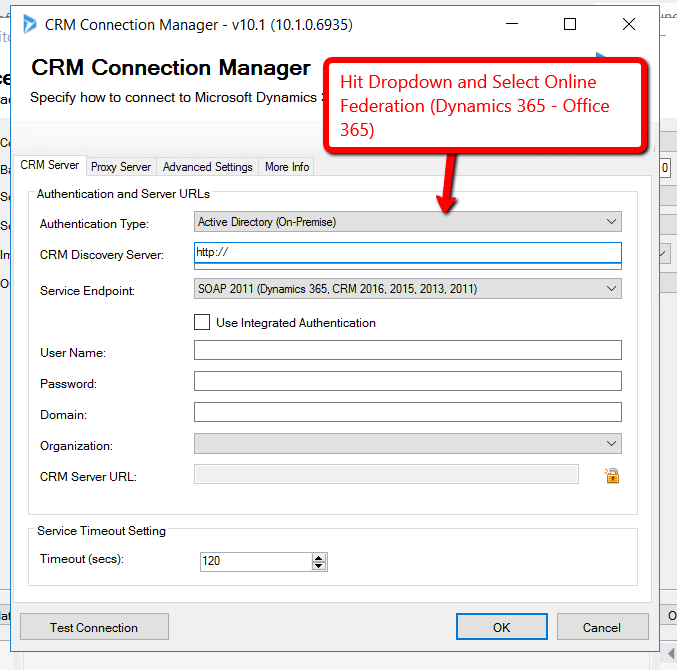The height and width of the screenshot is (670, 677).
Task: Click the Timeout seconds value field
Action: 256,561
